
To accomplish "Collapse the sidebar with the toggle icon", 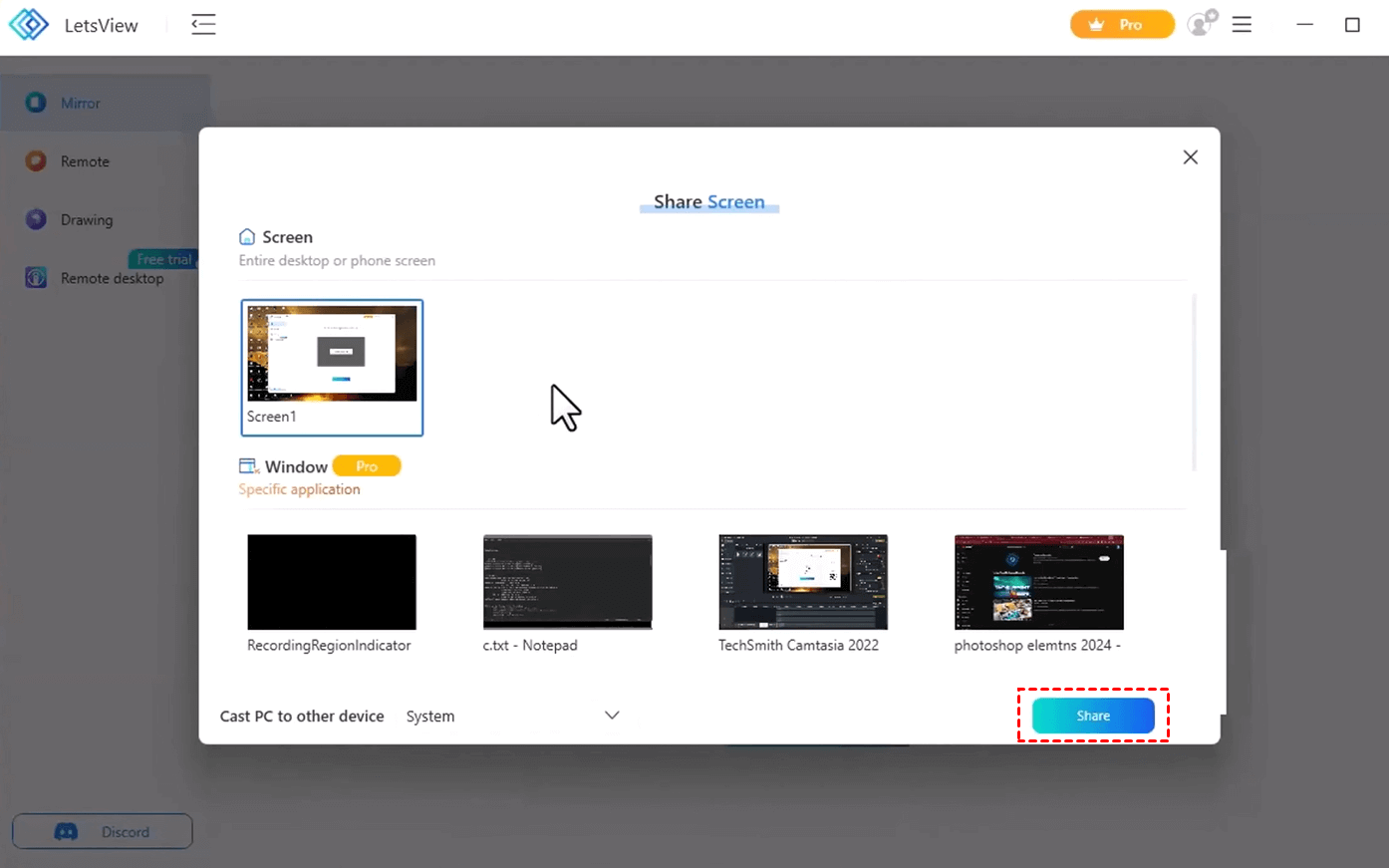I will tap(203, 25).
